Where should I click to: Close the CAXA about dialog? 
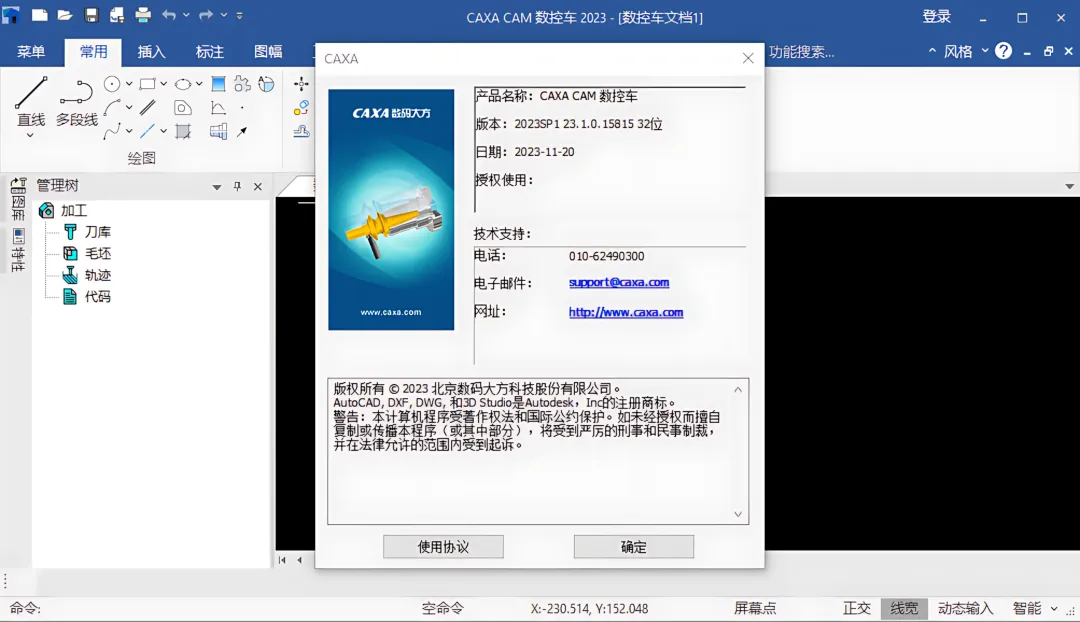(x=748, y=59)
